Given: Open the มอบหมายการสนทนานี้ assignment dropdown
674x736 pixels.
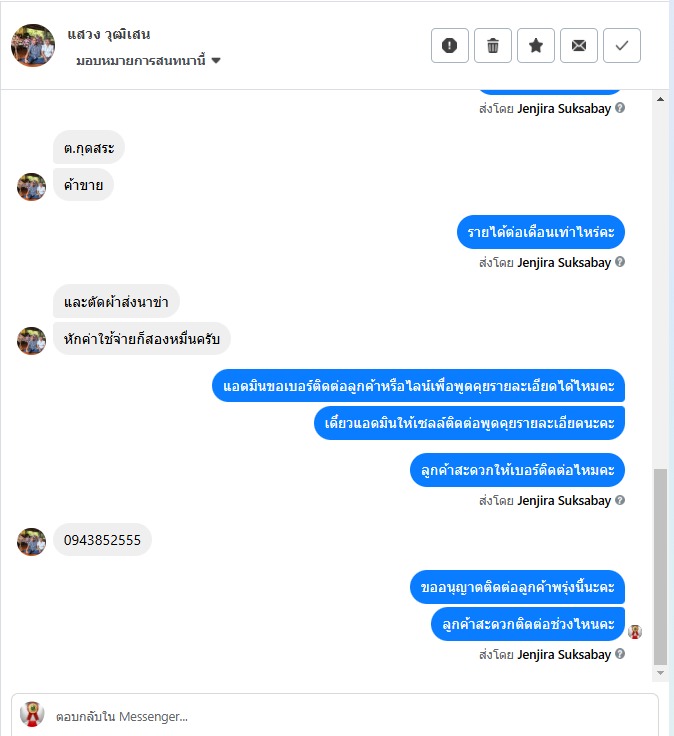Looking at the screenshot, I should 148,61.
